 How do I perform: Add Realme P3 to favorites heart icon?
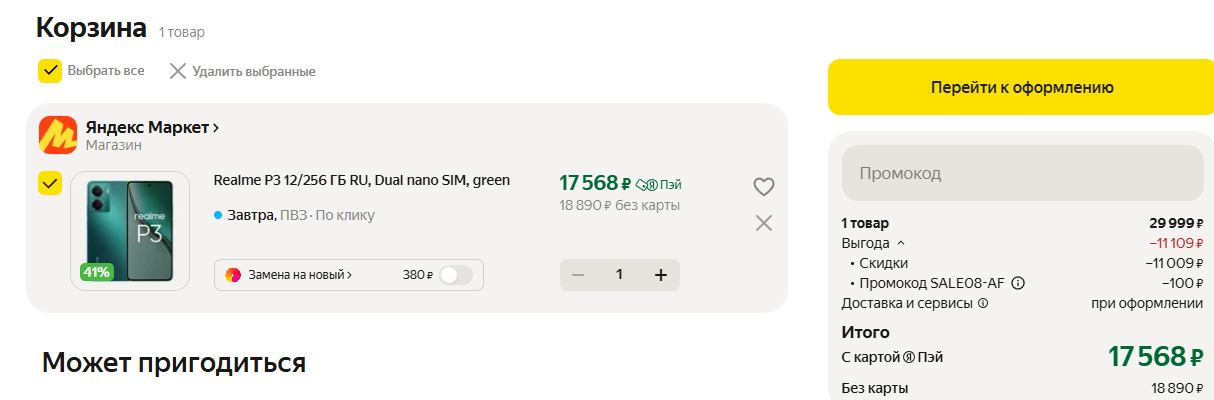pyautogui.click(x=764, y=186)
